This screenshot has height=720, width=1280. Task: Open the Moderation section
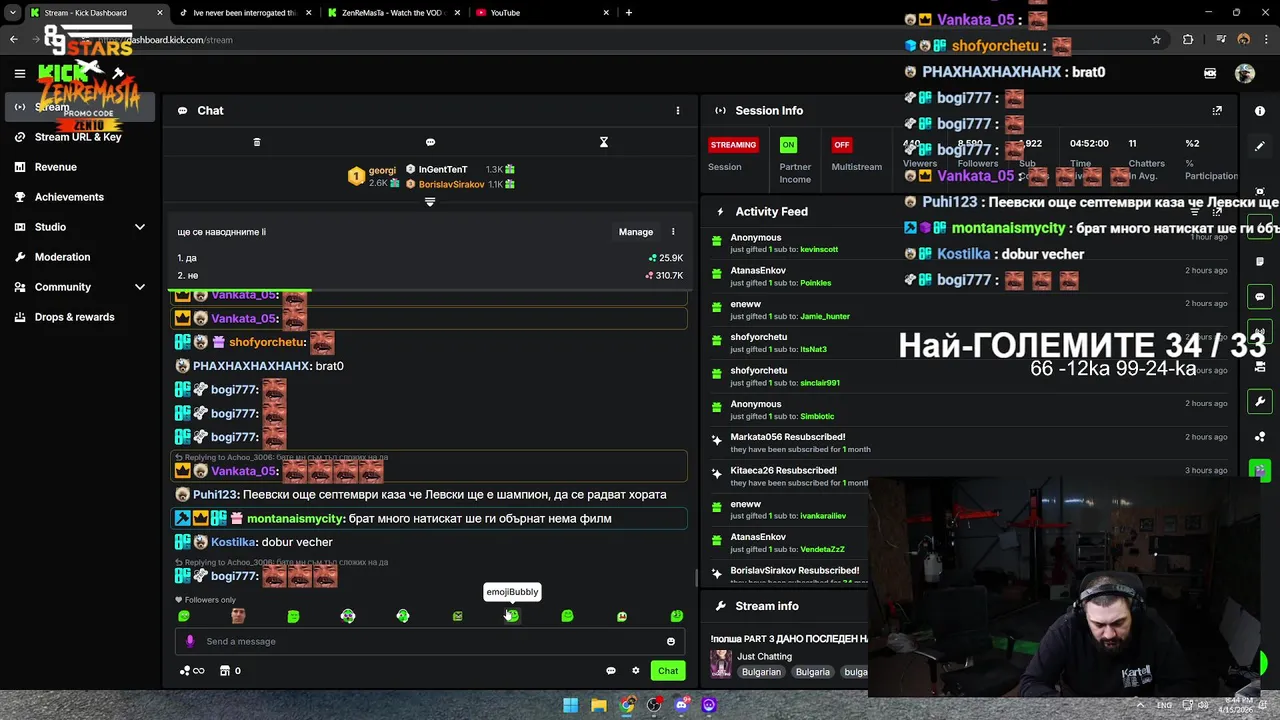62,257
